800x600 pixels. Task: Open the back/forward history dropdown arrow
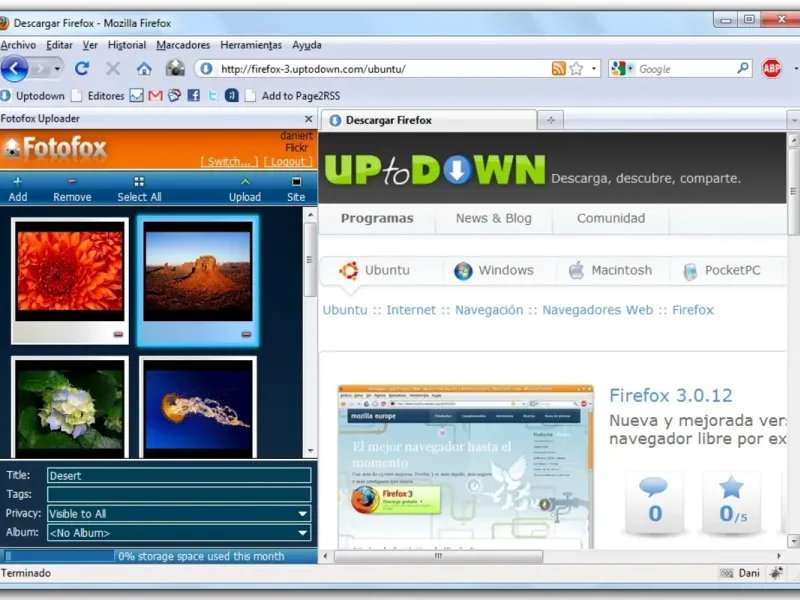pyautogui.click(x=57, y=69)
